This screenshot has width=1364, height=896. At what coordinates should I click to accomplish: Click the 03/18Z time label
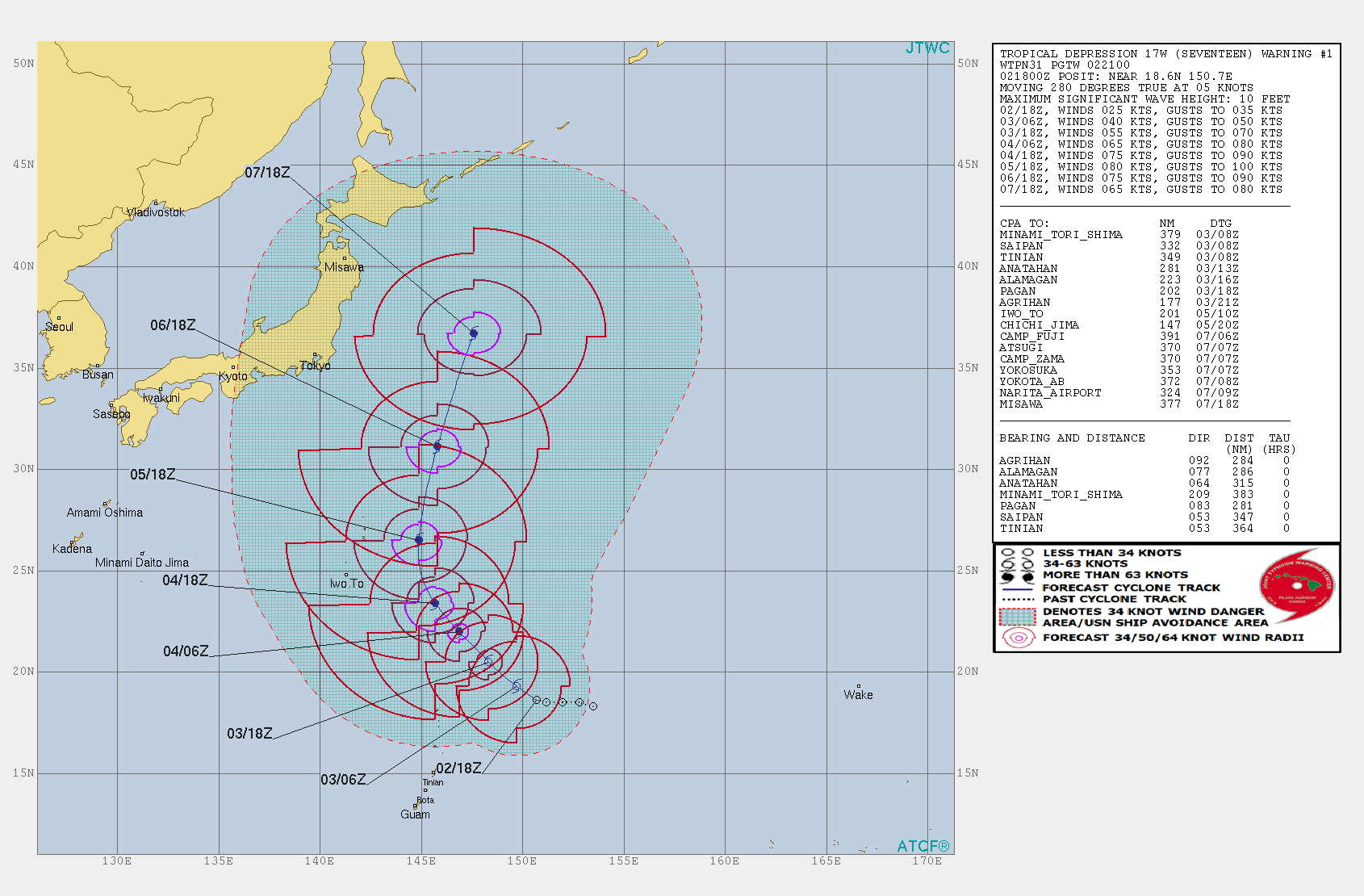point(249,734)
